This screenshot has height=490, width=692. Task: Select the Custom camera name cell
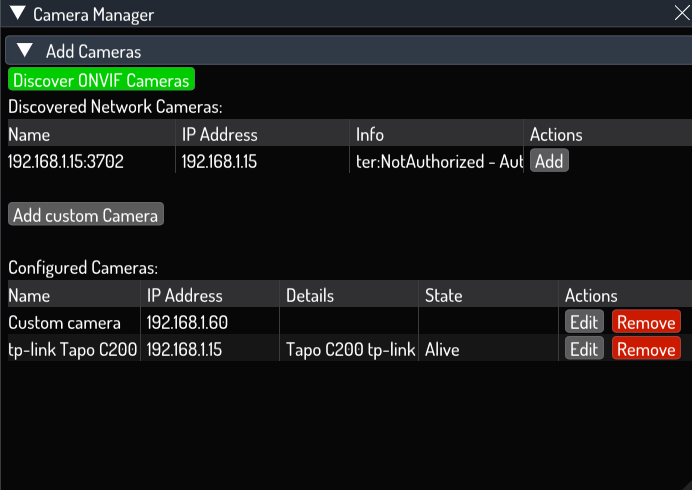click(64, 322)
